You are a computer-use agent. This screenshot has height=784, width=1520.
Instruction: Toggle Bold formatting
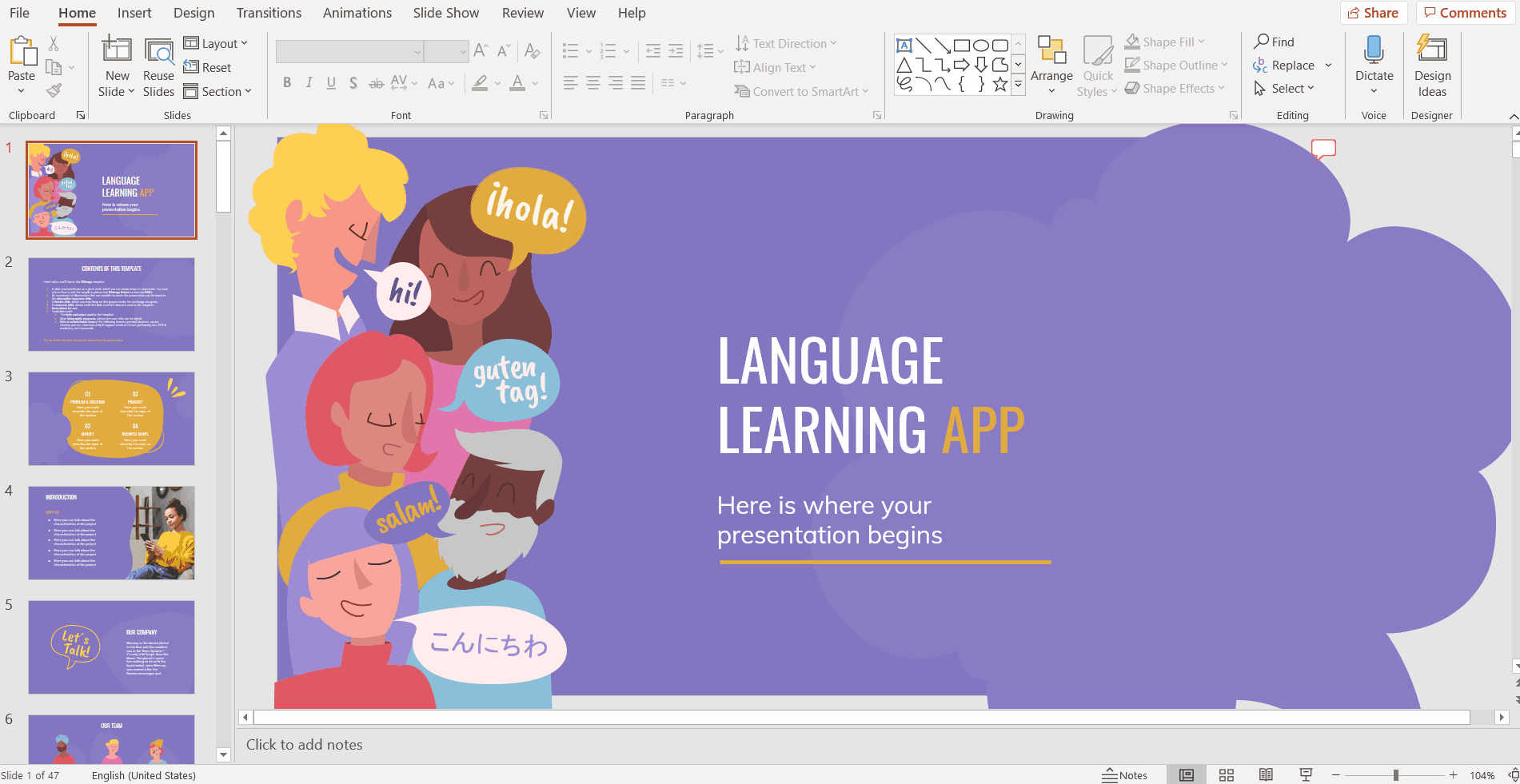[x=287, y=83]
